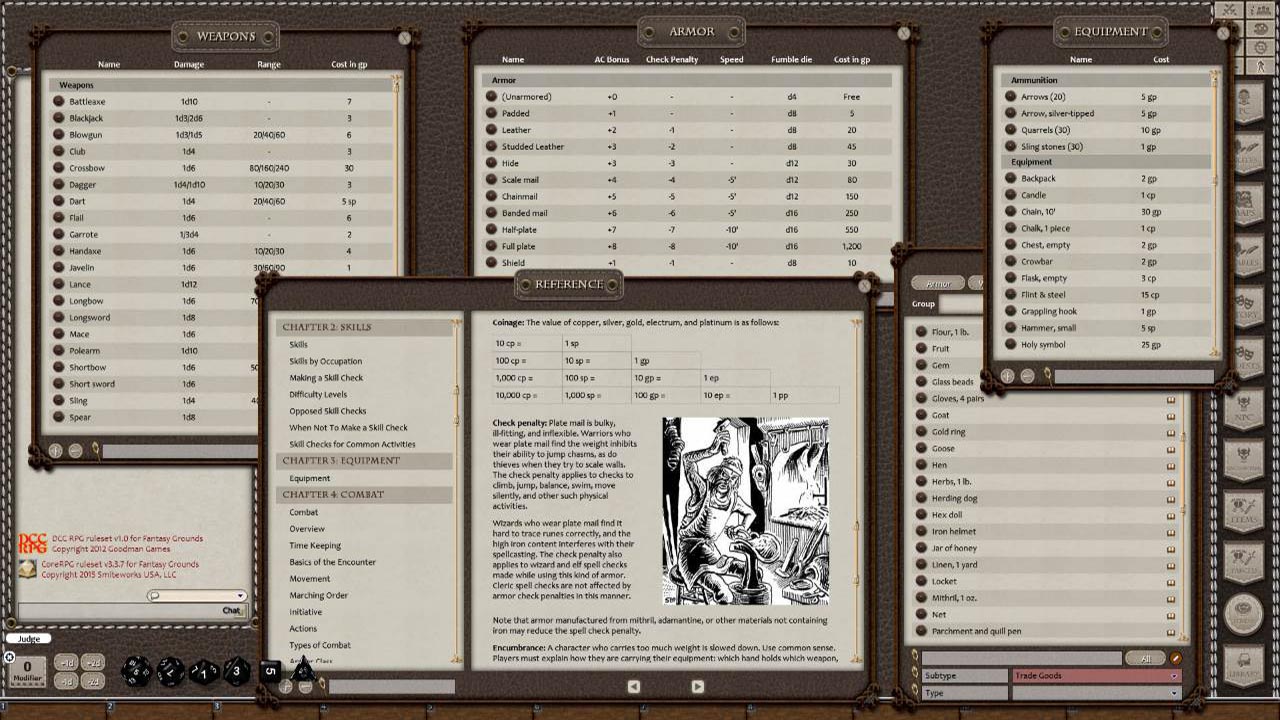Screen dimensions: 1280x720
Task: Click the dice tower icon near the dice
Action: pyautogui.click(x=287, y=686)
